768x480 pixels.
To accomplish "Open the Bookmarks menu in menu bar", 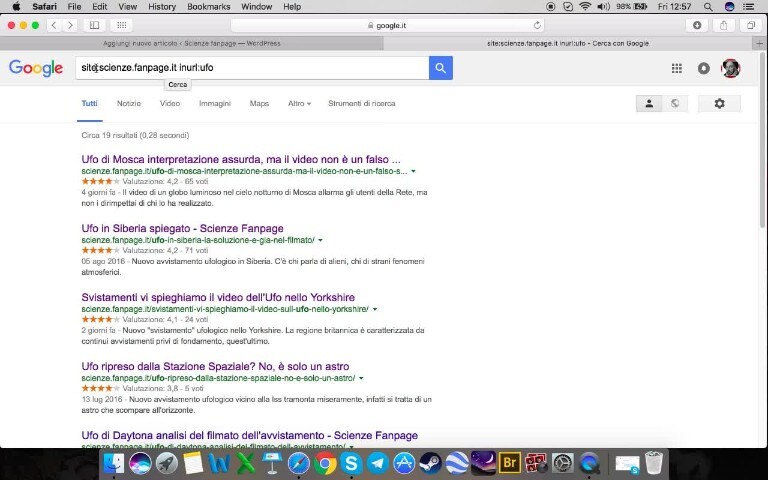I will tap(208, 7).
